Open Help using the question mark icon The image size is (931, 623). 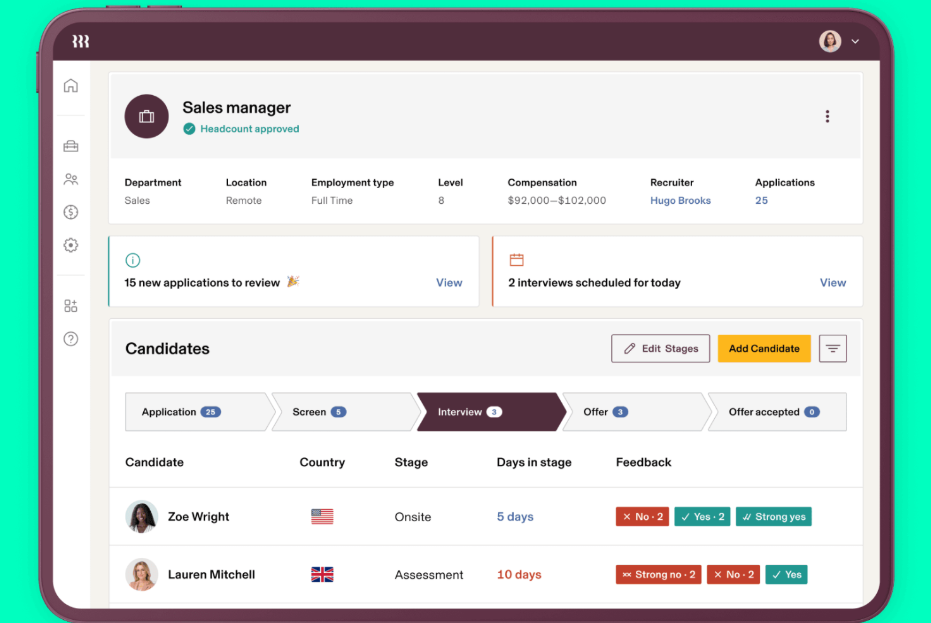click(x=70, y=339)
